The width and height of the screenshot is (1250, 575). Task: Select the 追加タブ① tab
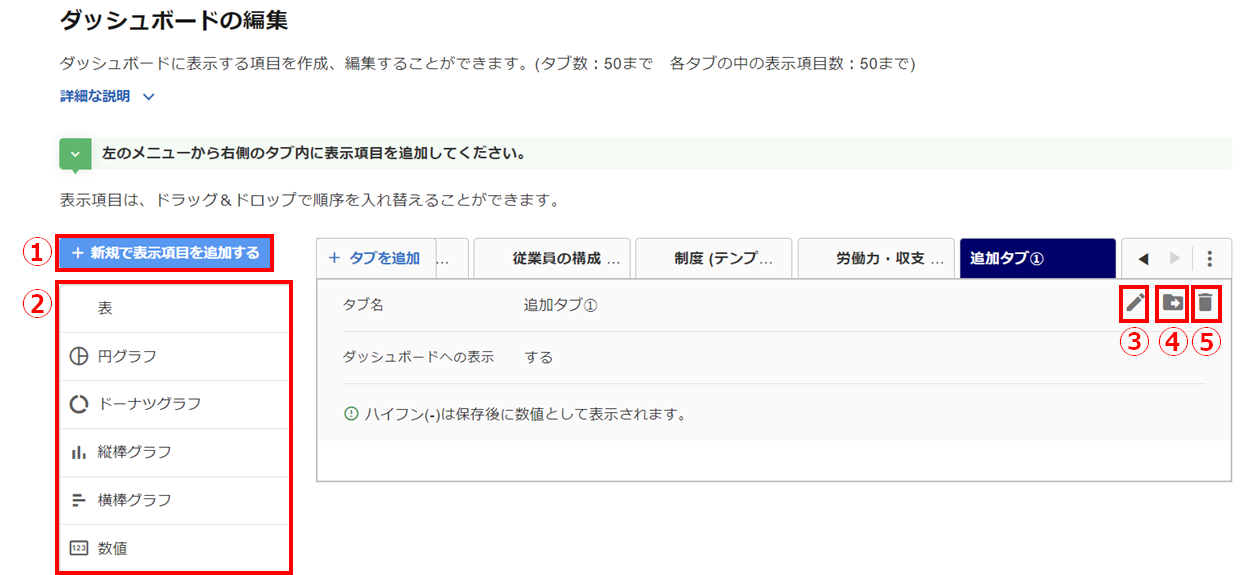pyautogui.click(x=1036, y=259)
